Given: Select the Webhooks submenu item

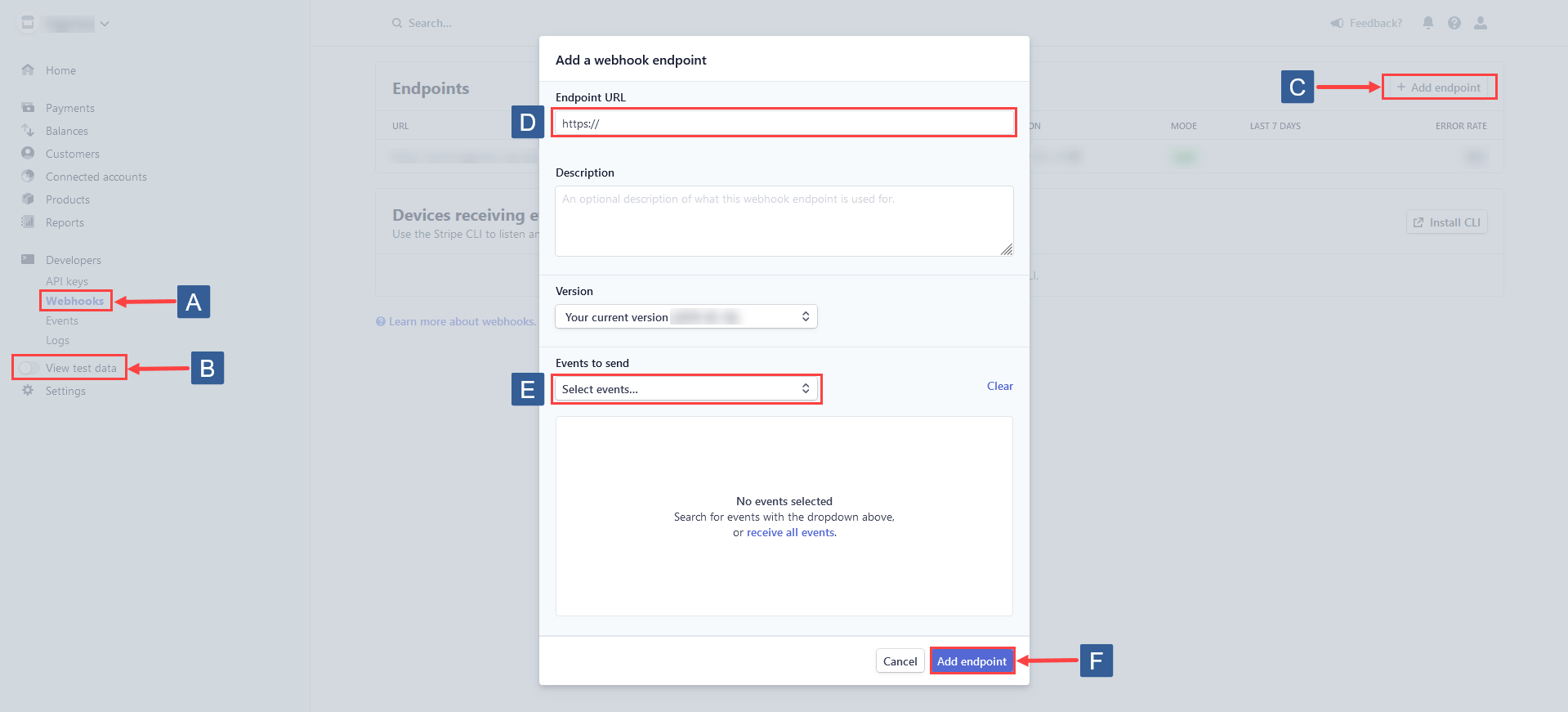Looking at the screenshot, I should (x=75, y=301).
